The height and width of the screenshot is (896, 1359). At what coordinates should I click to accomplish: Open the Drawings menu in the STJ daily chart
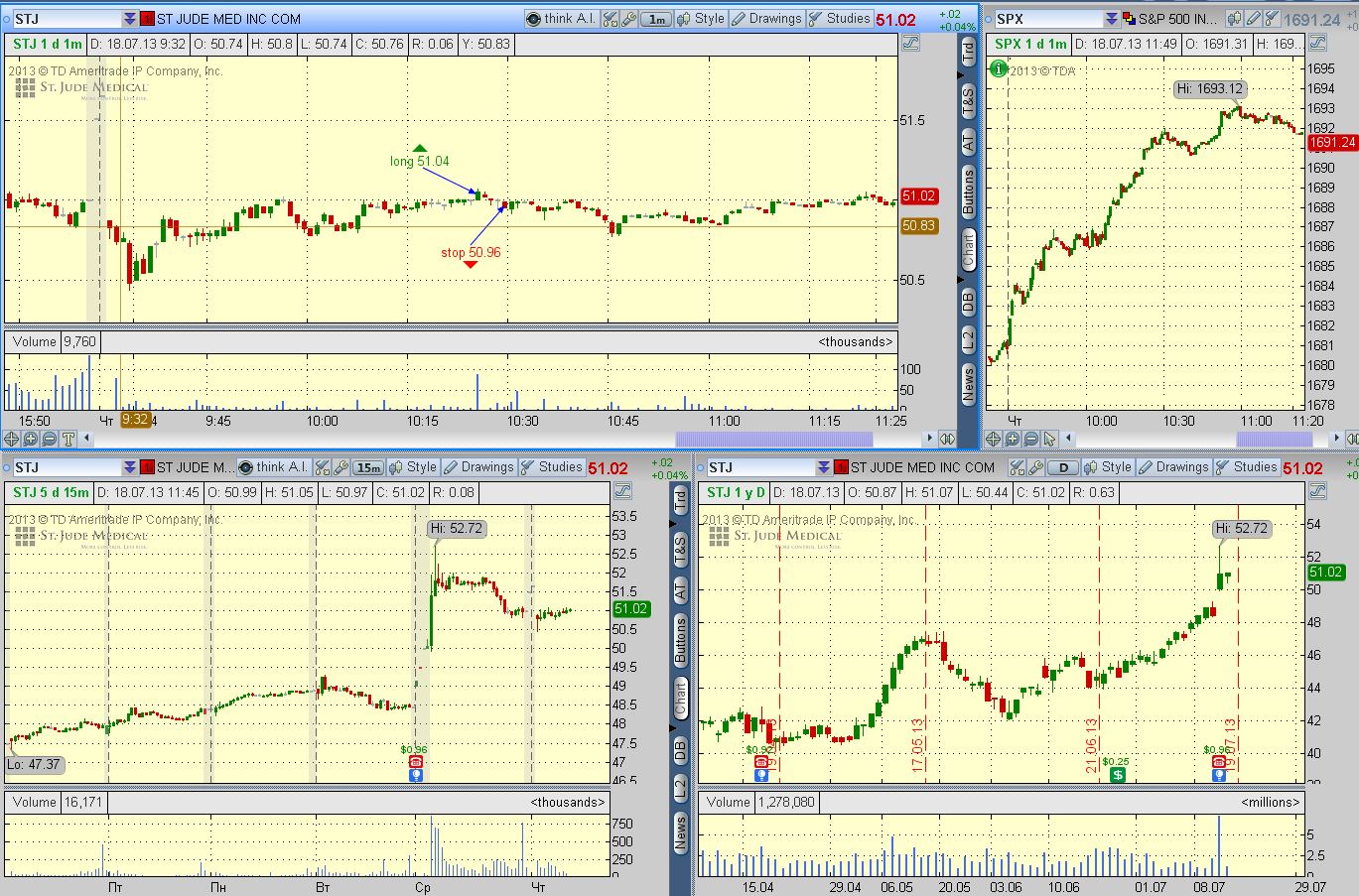click(1173, 467)
